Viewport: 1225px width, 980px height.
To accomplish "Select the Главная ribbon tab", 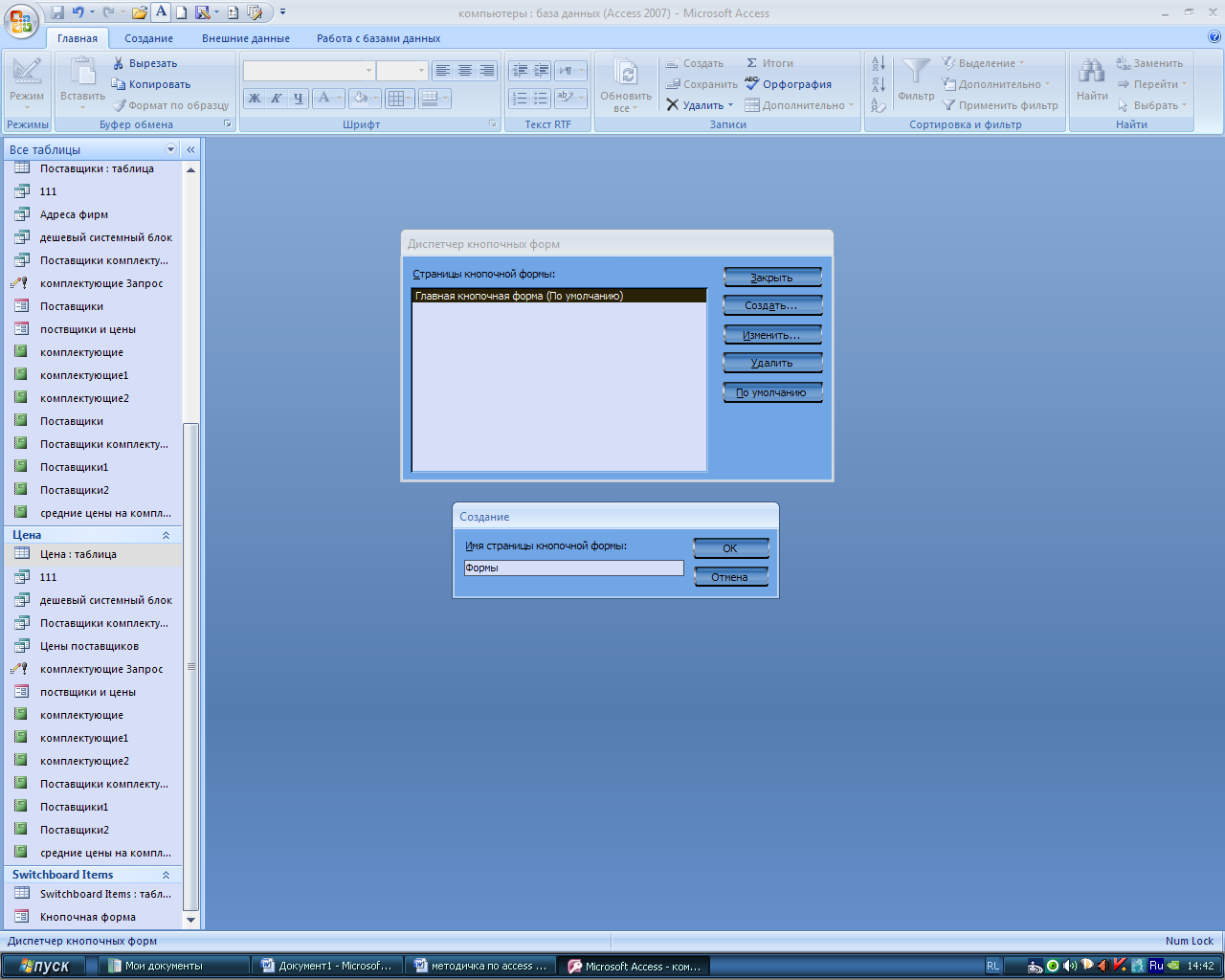I will (78, 38).
